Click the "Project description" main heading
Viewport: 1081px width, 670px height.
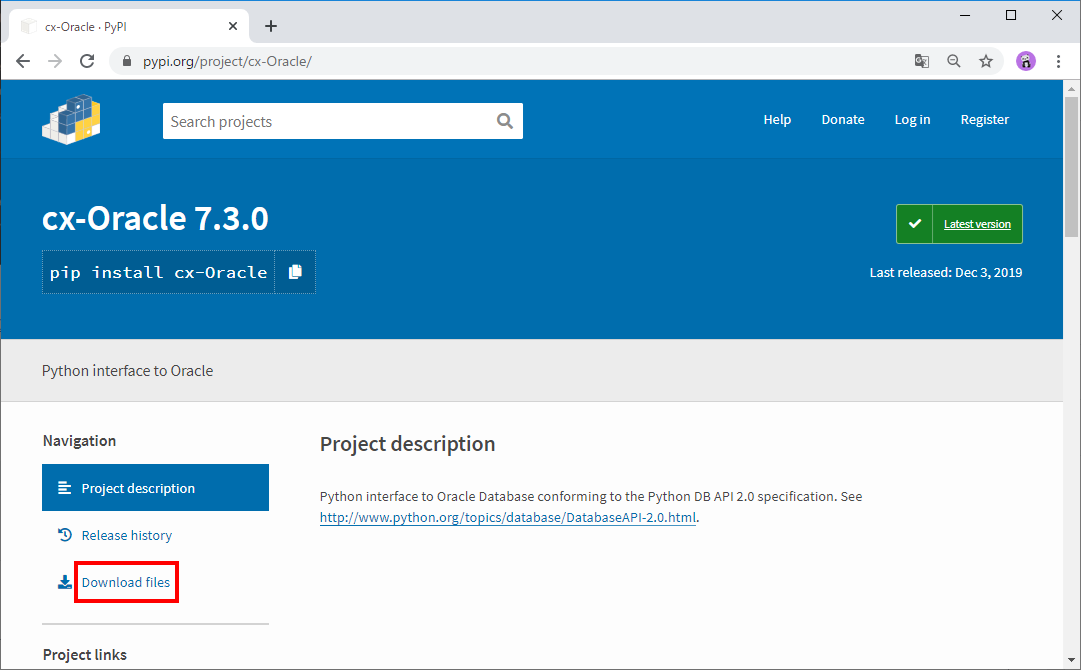tap(407, 444)
